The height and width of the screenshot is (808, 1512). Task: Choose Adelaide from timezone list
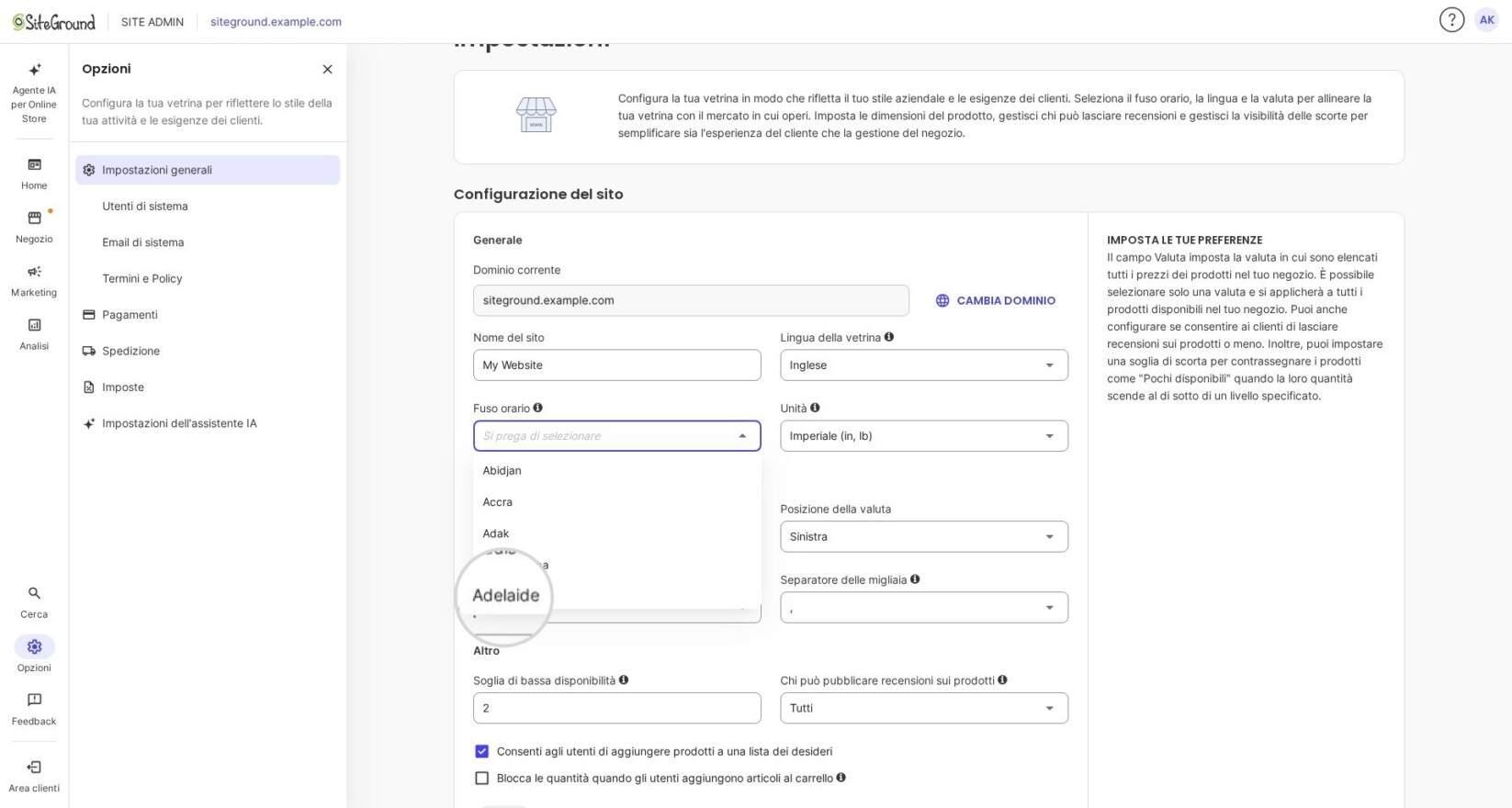(x=505, y=595)
